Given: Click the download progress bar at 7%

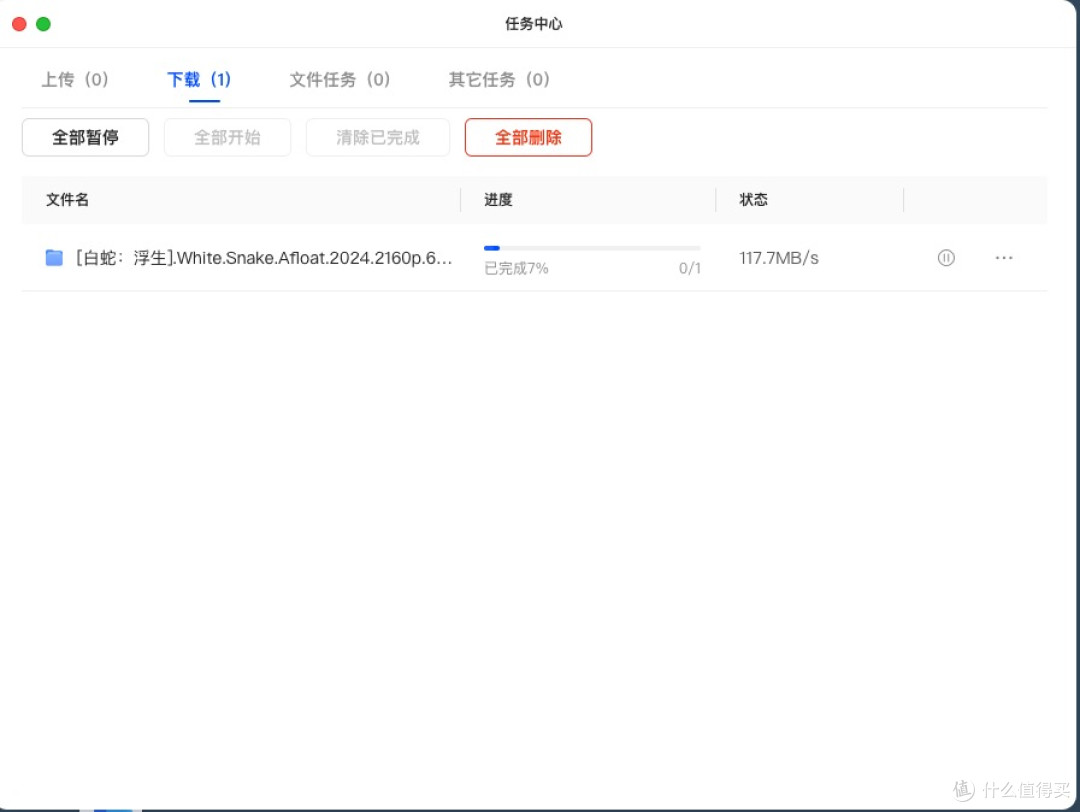Looking at the screenshot, I should pos(592,248).
